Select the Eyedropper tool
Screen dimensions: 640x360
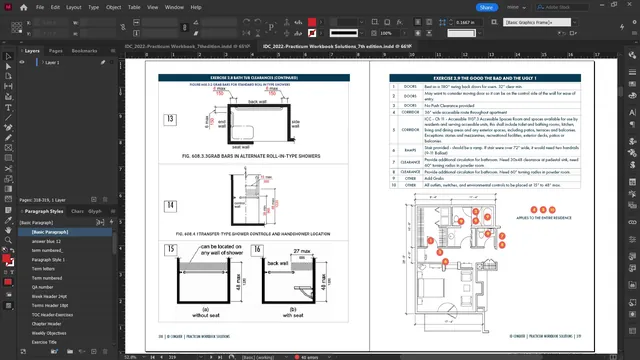8,220
